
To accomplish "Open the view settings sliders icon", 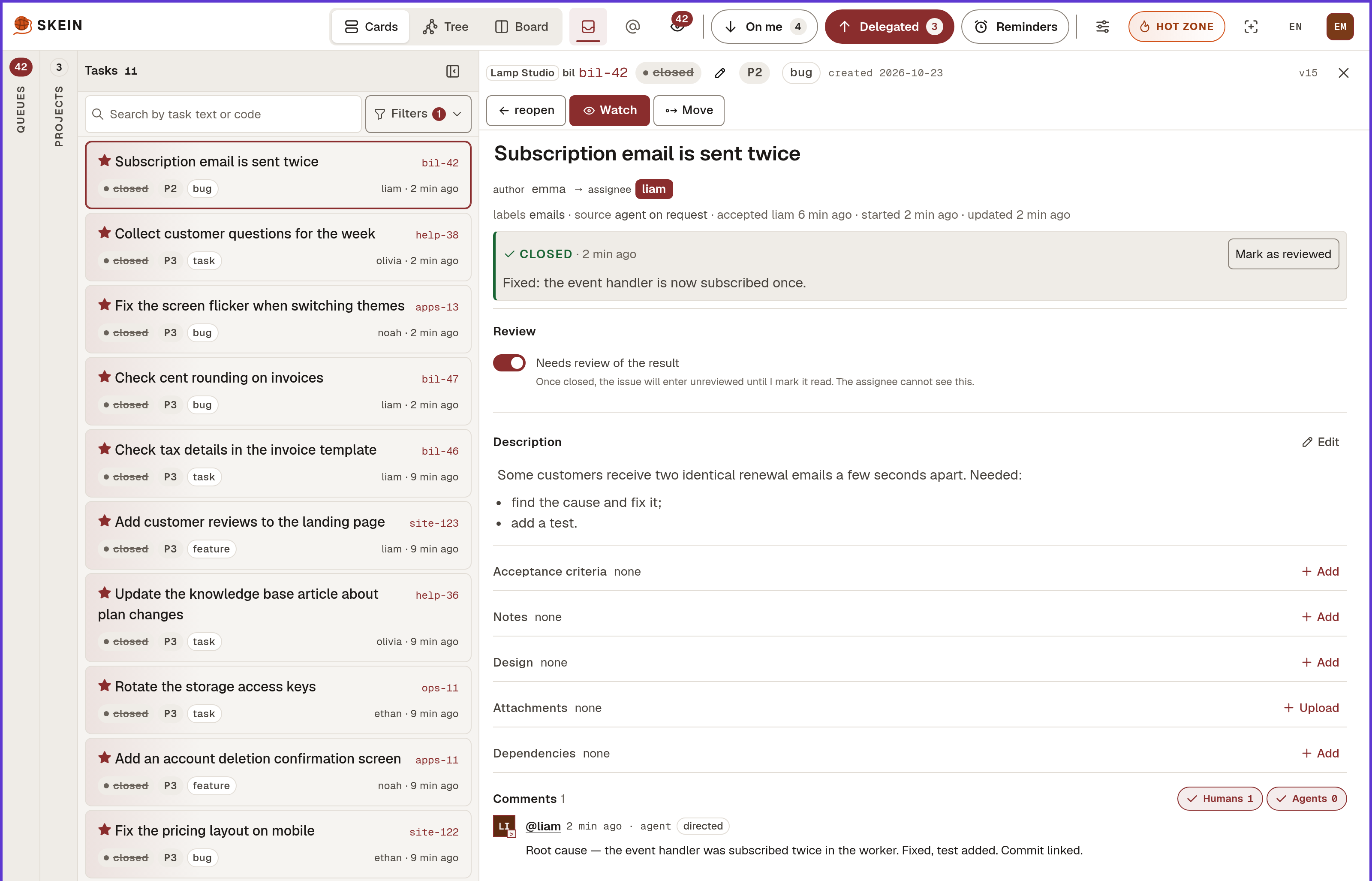I will pos(1102,26).
